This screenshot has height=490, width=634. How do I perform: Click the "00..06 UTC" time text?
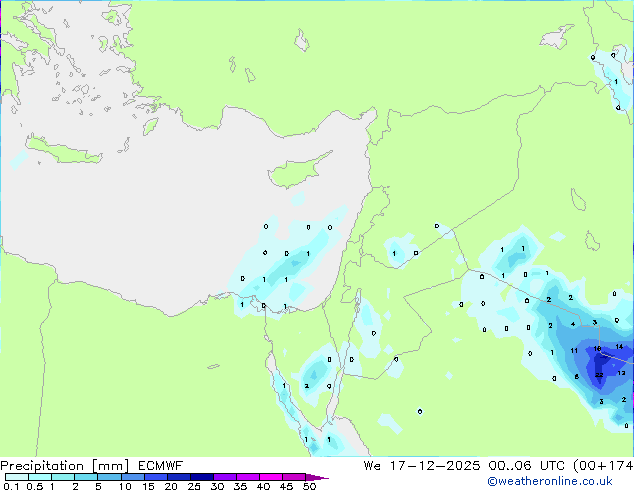click(x=527, y=466)
